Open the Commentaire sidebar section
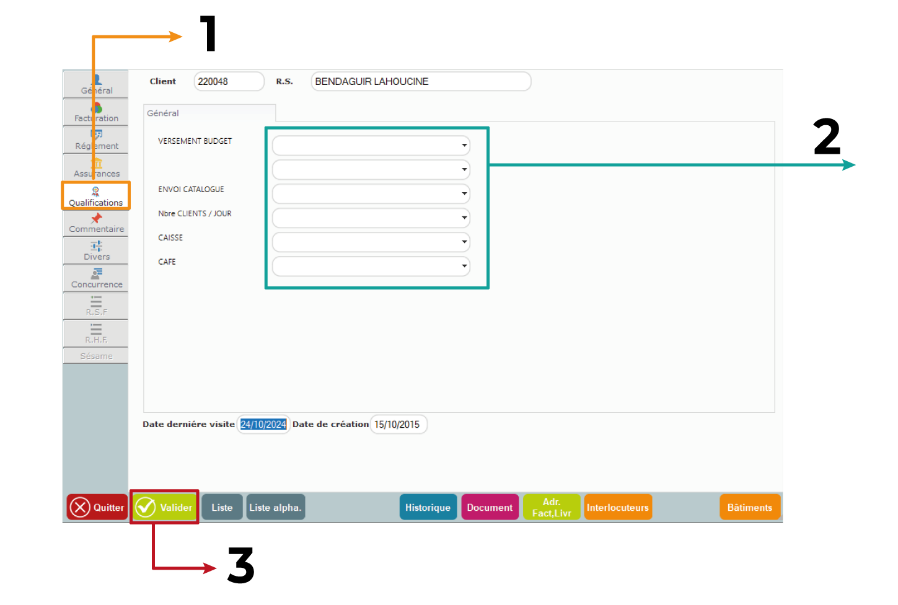 96,223
